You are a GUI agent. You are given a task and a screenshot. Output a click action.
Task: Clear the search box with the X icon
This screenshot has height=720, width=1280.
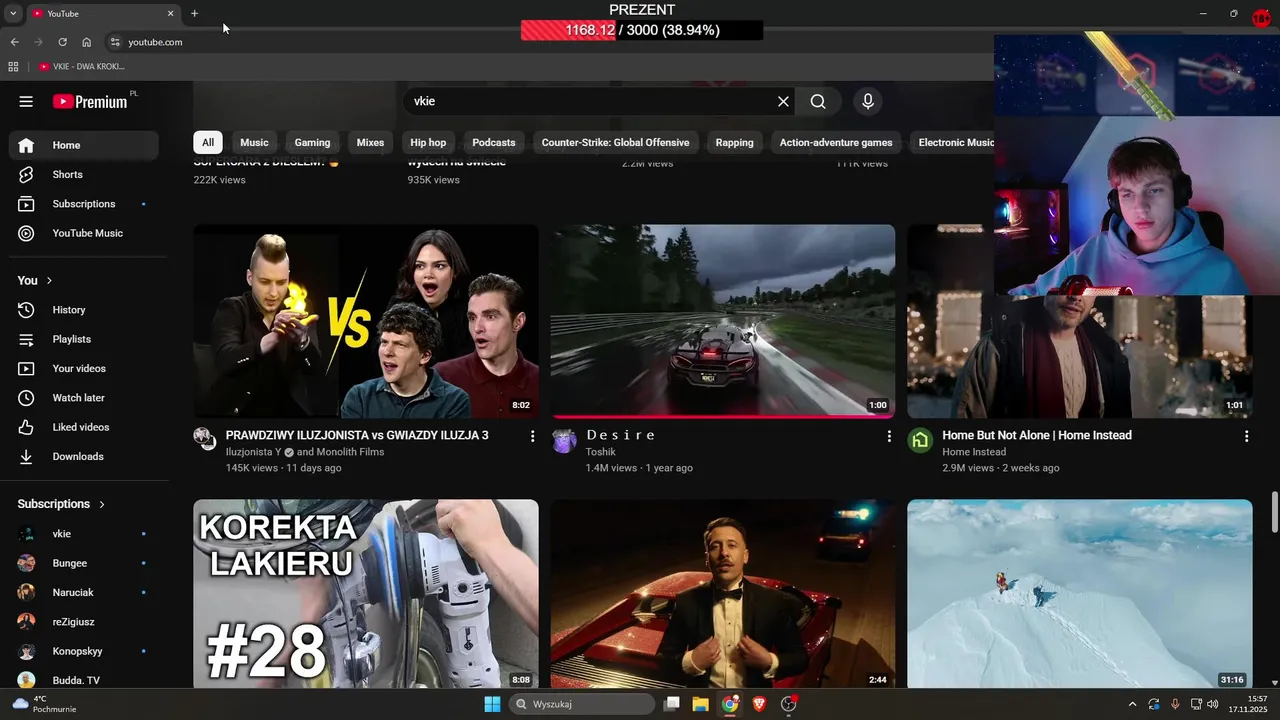(783, 101)
